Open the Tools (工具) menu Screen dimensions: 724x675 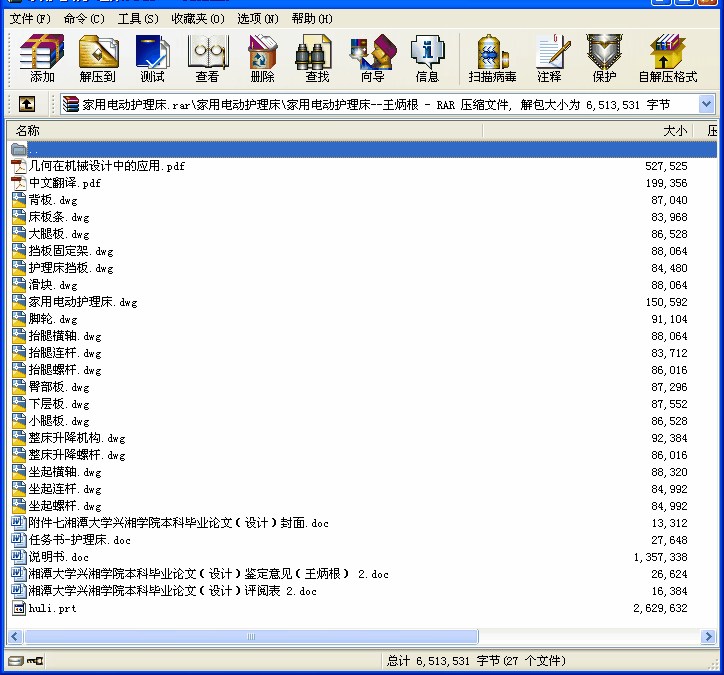pyautogui.click(x=138, y=19)
